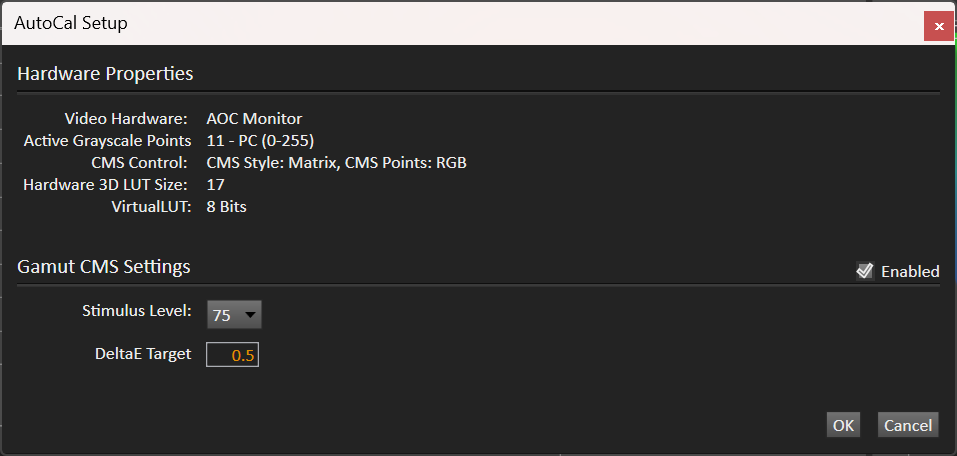Click the DeltaE Target label
The image size is (957, 456).
pos(143,353)
